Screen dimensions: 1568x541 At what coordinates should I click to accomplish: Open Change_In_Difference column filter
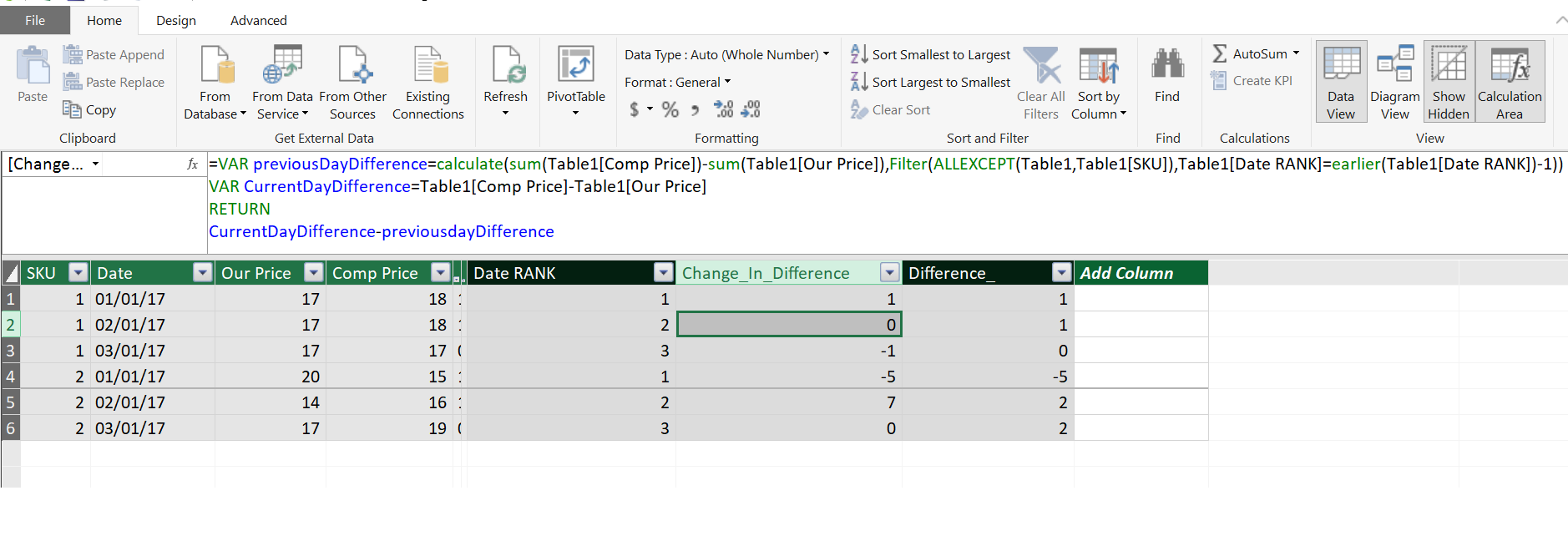click(890, 272)
